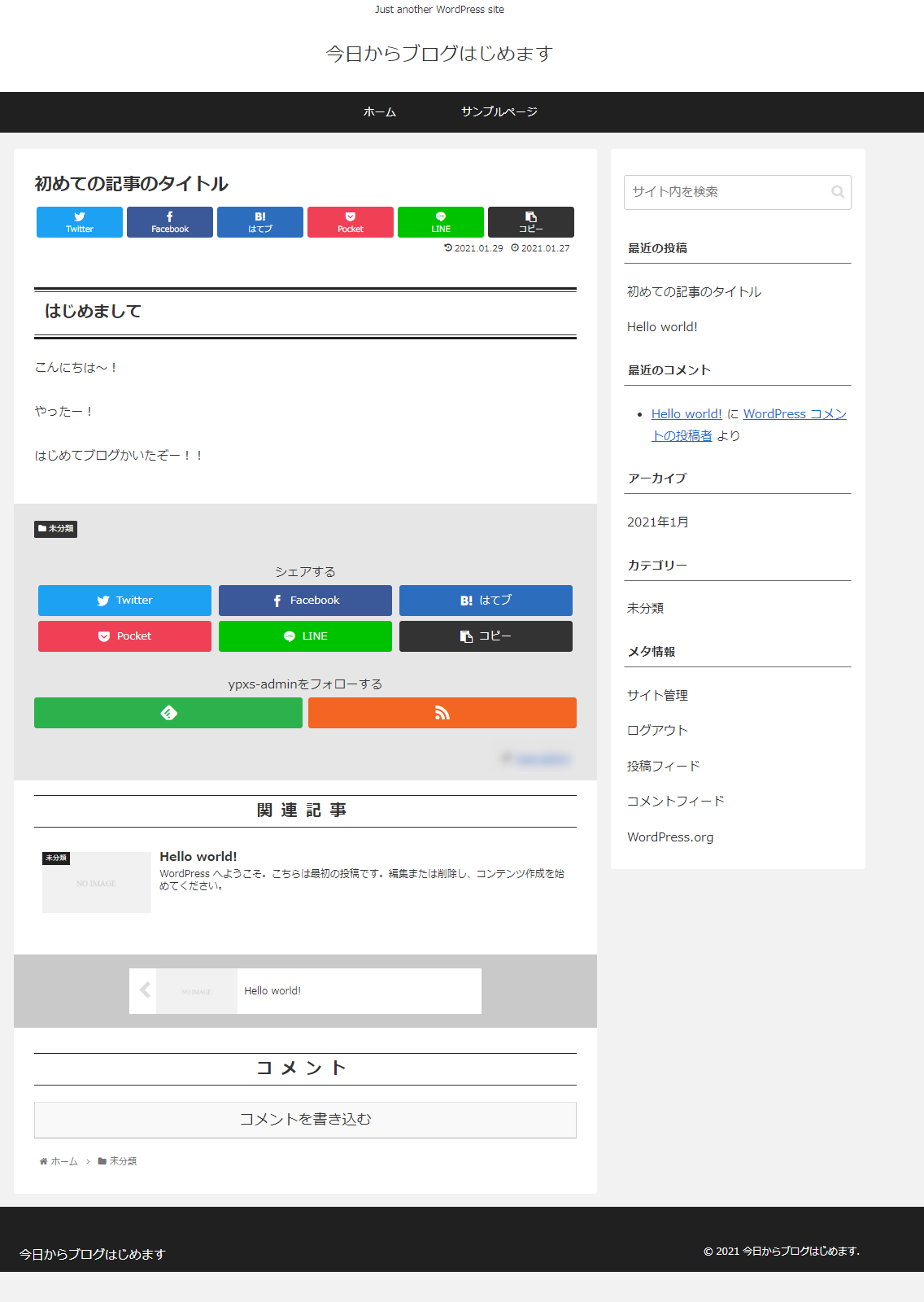Save to Pocket in the bottom share section
Screen dimensions: 924x1302
pos(124,636)
